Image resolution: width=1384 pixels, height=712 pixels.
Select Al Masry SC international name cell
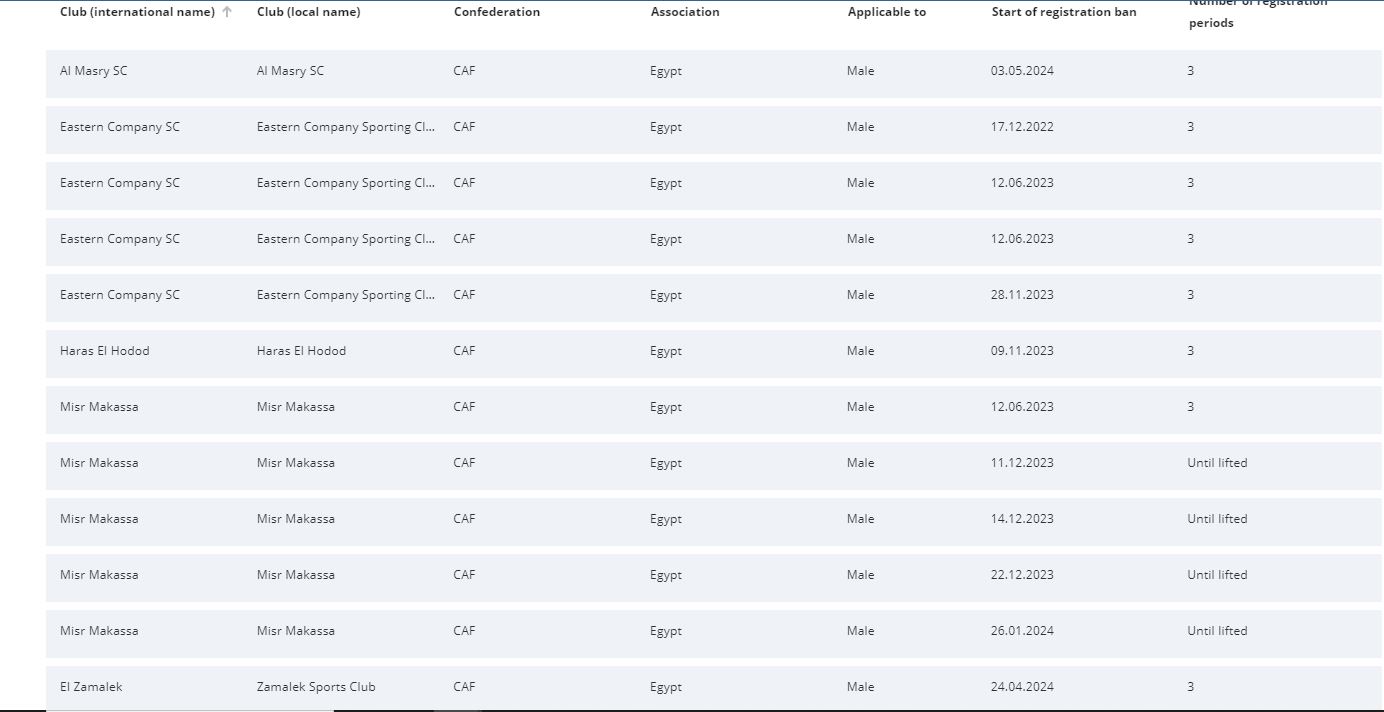(x=94, y=71)
